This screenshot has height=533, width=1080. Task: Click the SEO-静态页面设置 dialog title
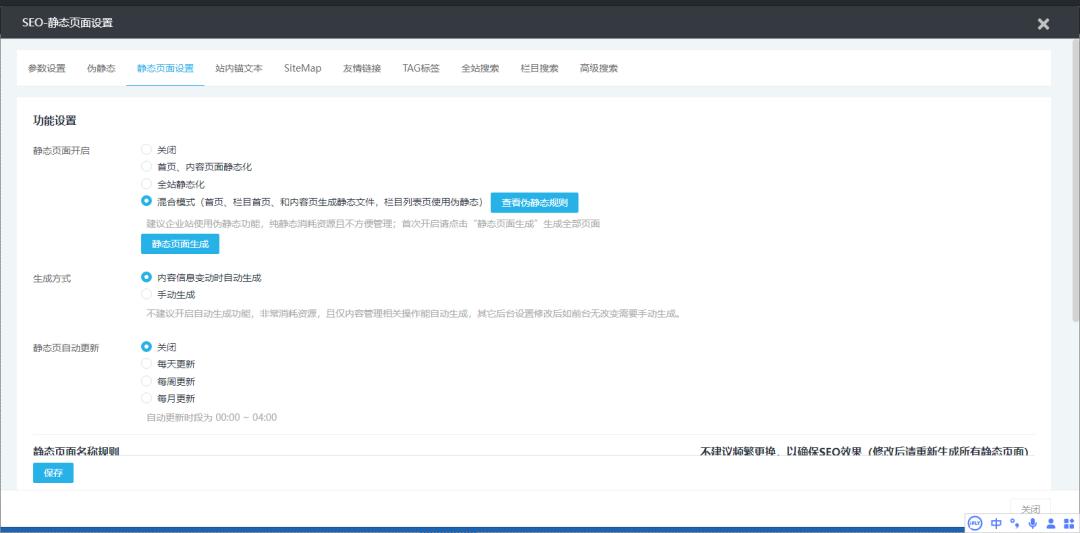(x=67, y=23)
